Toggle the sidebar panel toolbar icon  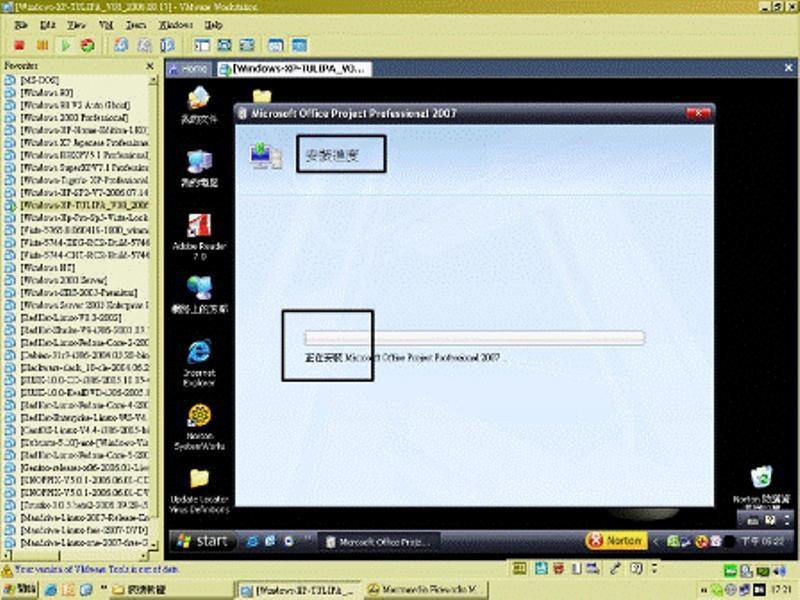(x=202, y=45)
